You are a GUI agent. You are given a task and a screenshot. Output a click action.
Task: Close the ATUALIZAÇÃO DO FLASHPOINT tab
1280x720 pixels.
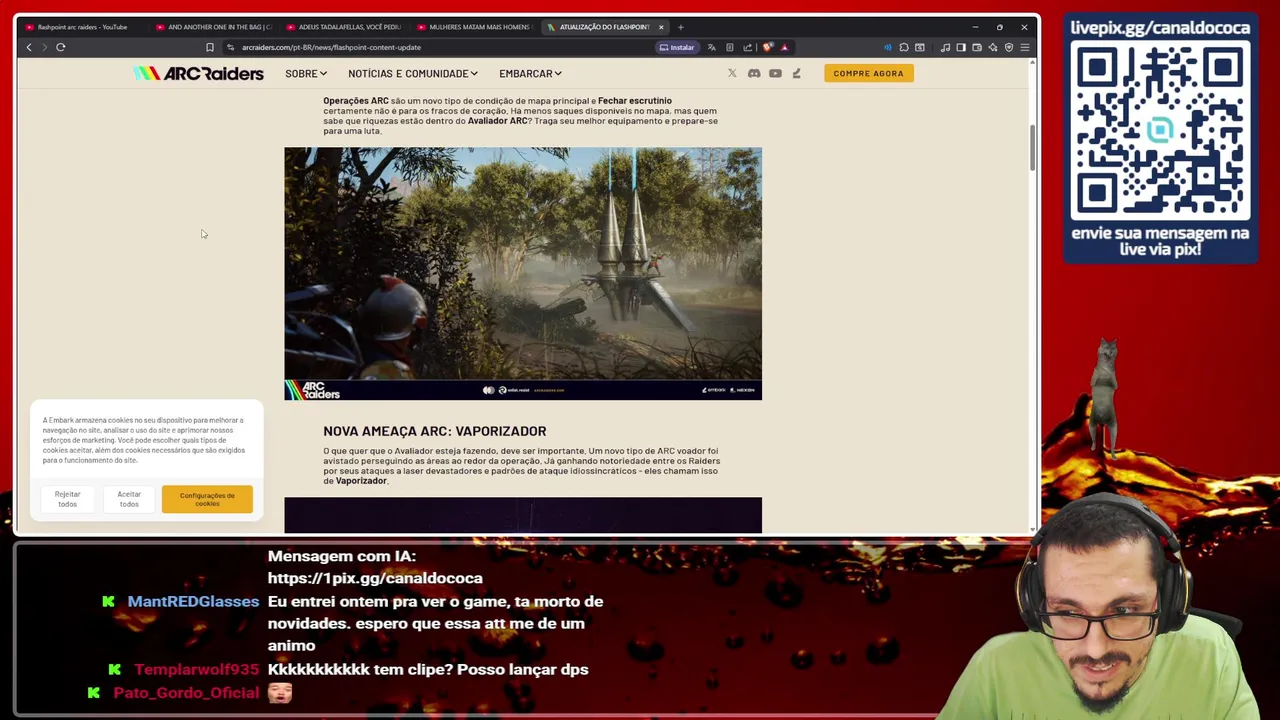click(x=661, y=27)
